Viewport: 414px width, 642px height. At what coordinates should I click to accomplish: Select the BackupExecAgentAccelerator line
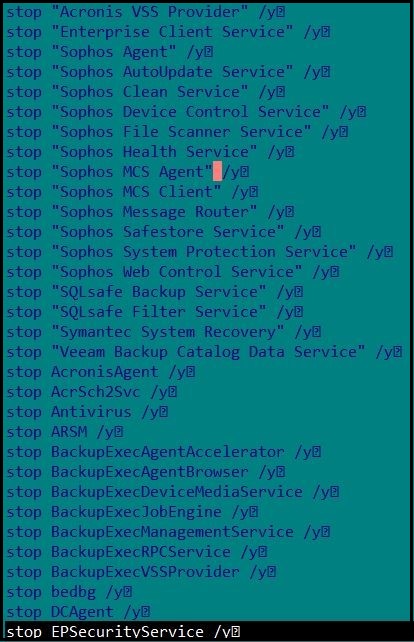pyautogui.click(x=164, y=453)
